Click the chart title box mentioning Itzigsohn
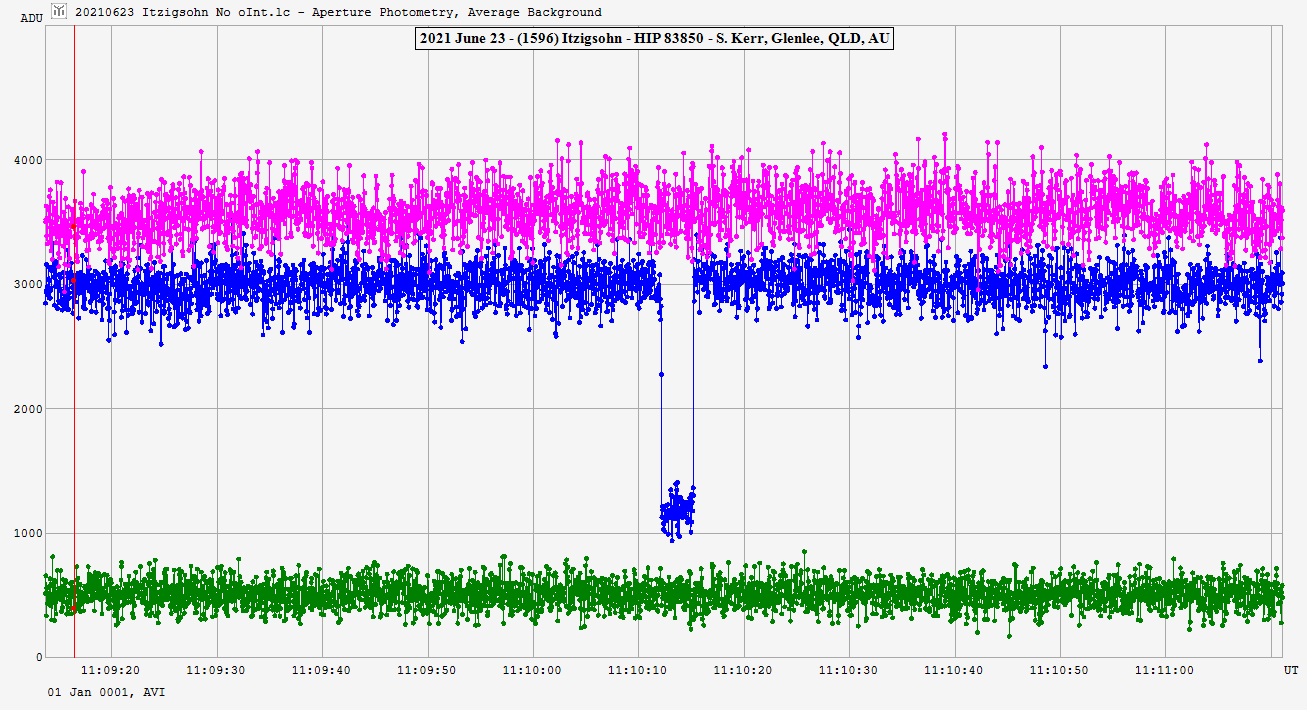 pyautogui.click(x=654, y=39)
